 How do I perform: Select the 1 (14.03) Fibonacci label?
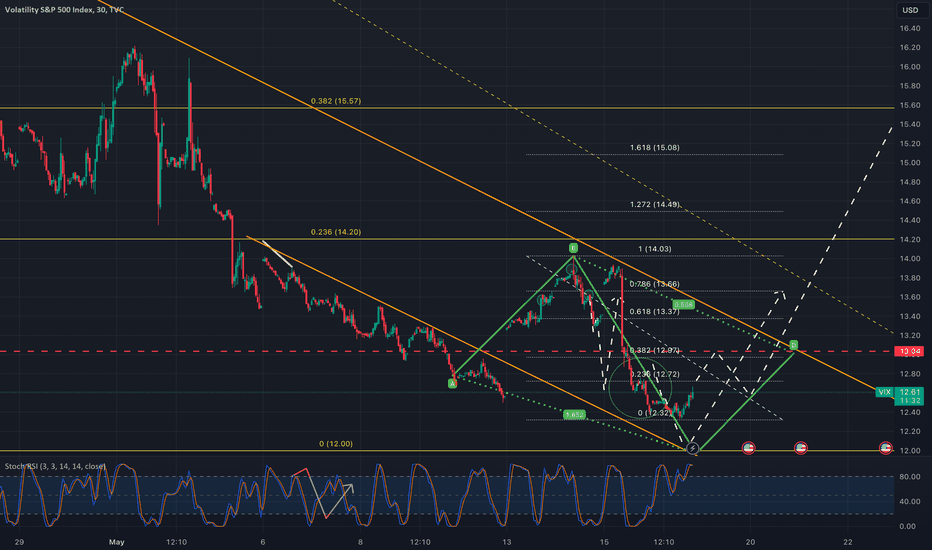point(654,249)
